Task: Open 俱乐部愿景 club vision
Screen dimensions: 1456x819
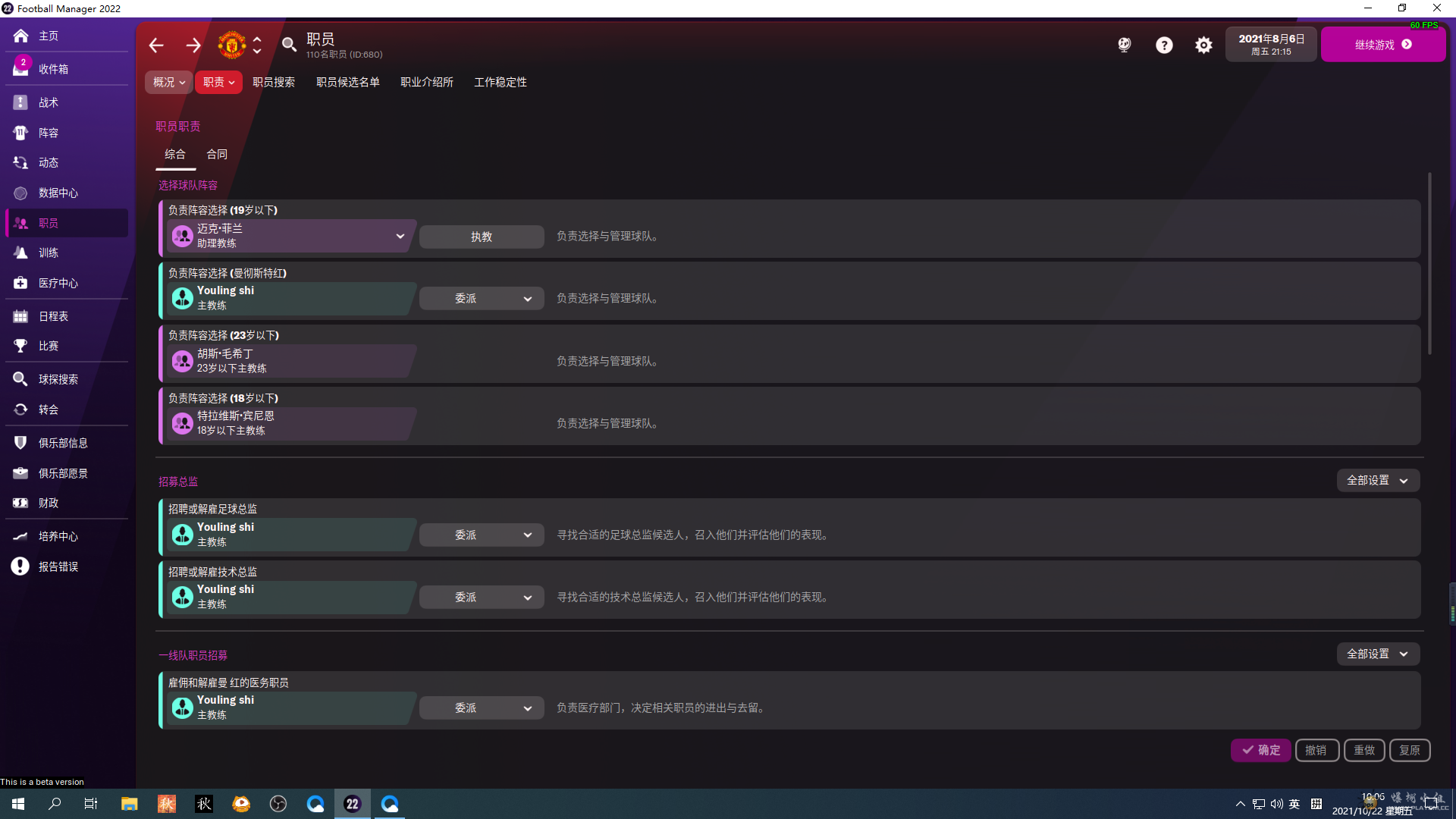Action: (67, 473)
